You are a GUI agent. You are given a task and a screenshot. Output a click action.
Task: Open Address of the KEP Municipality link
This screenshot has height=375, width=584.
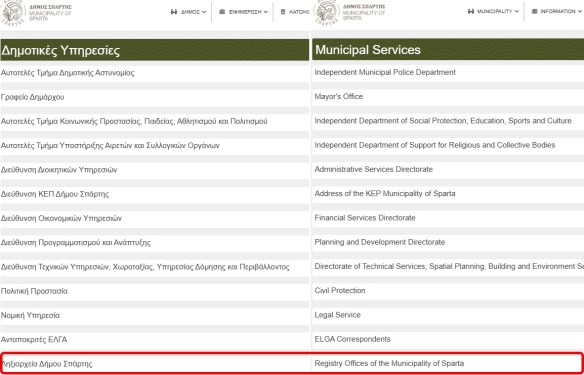coord(385,194)
